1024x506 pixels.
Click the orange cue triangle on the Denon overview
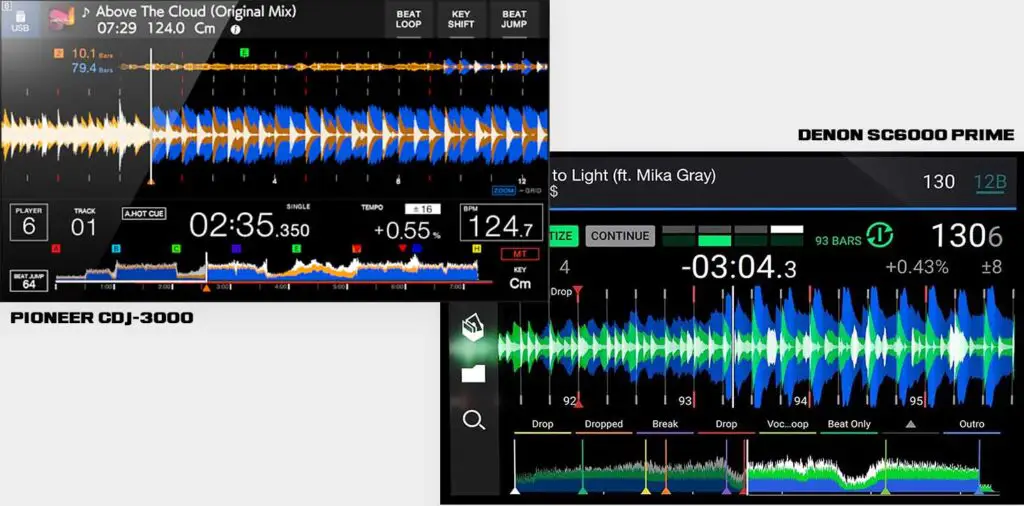click(665, 490)
